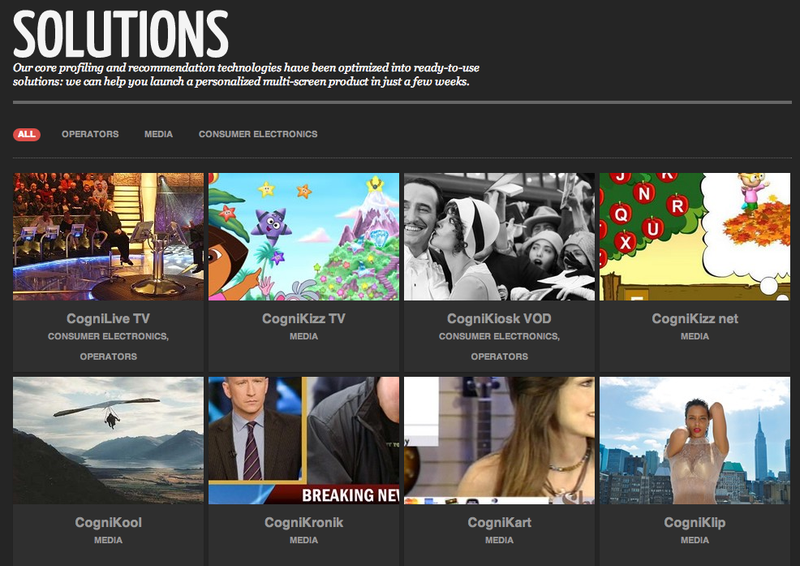The height and width of the screenshot is (566, 800).
Task: Open the CogniKart thumbnail image
Action: (x=499, y=440)
